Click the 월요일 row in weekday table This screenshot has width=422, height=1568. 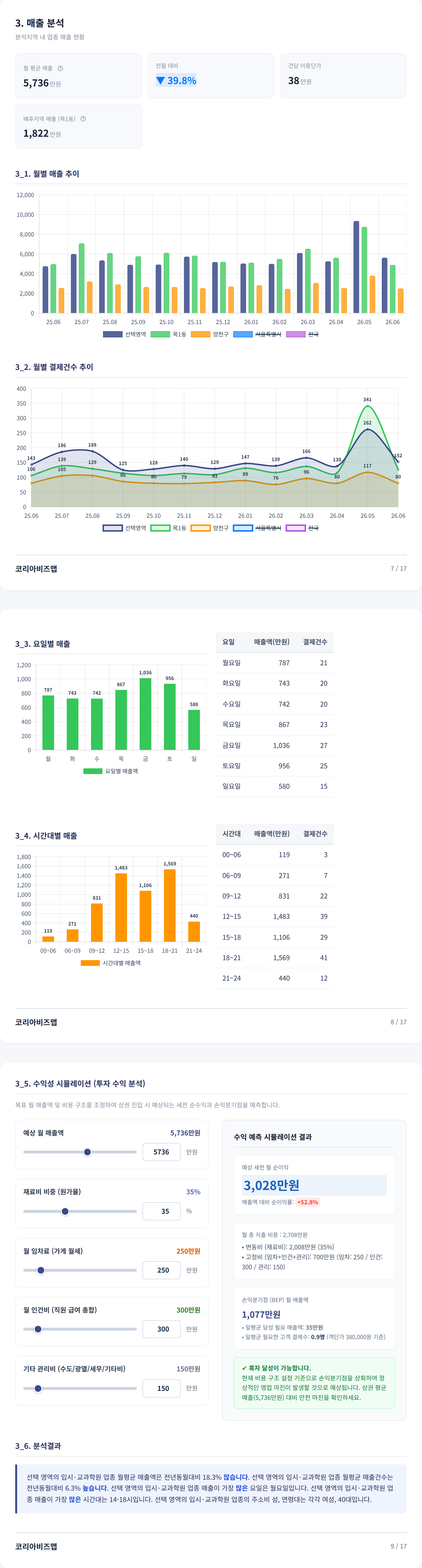[x=275, y=663]
